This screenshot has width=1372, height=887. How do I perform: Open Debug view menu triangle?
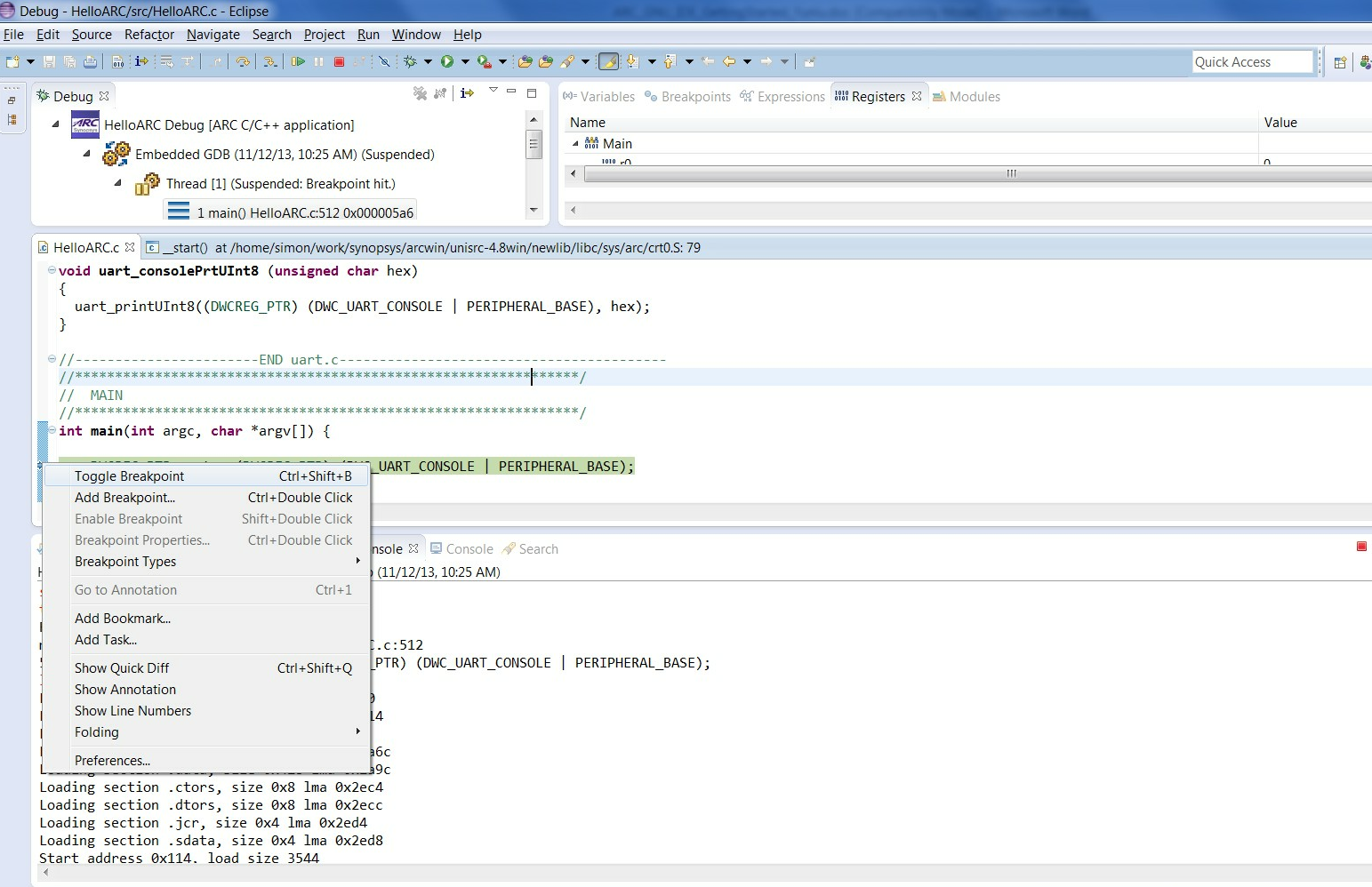[493, 91]
